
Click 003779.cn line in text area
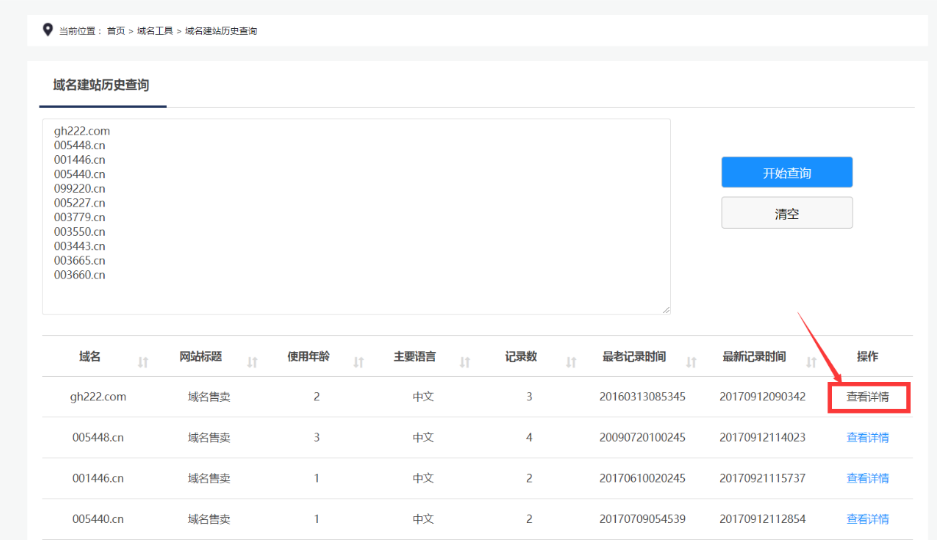(x=79, y=217)
